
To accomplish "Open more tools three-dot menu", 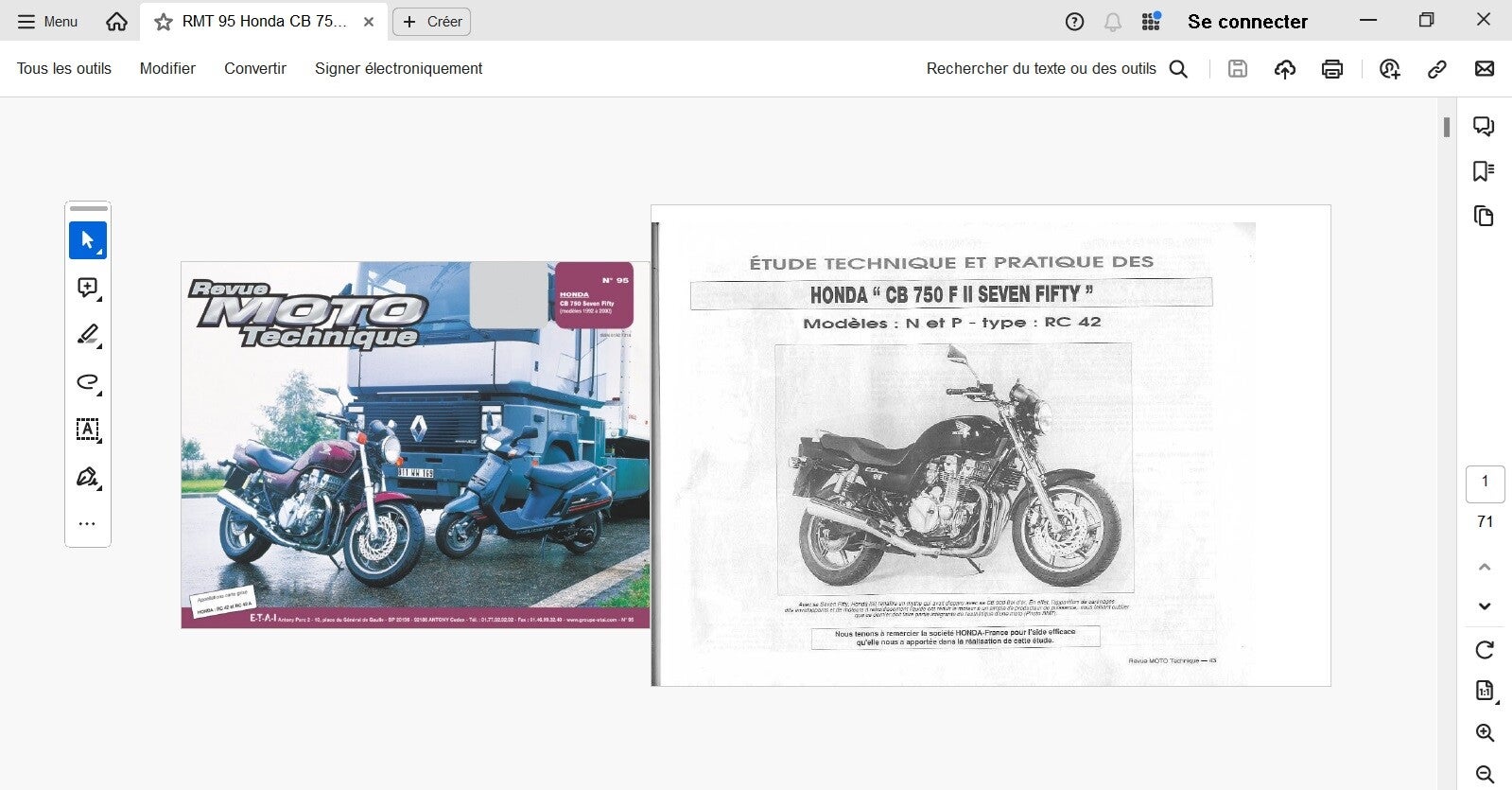I will 88,524.
